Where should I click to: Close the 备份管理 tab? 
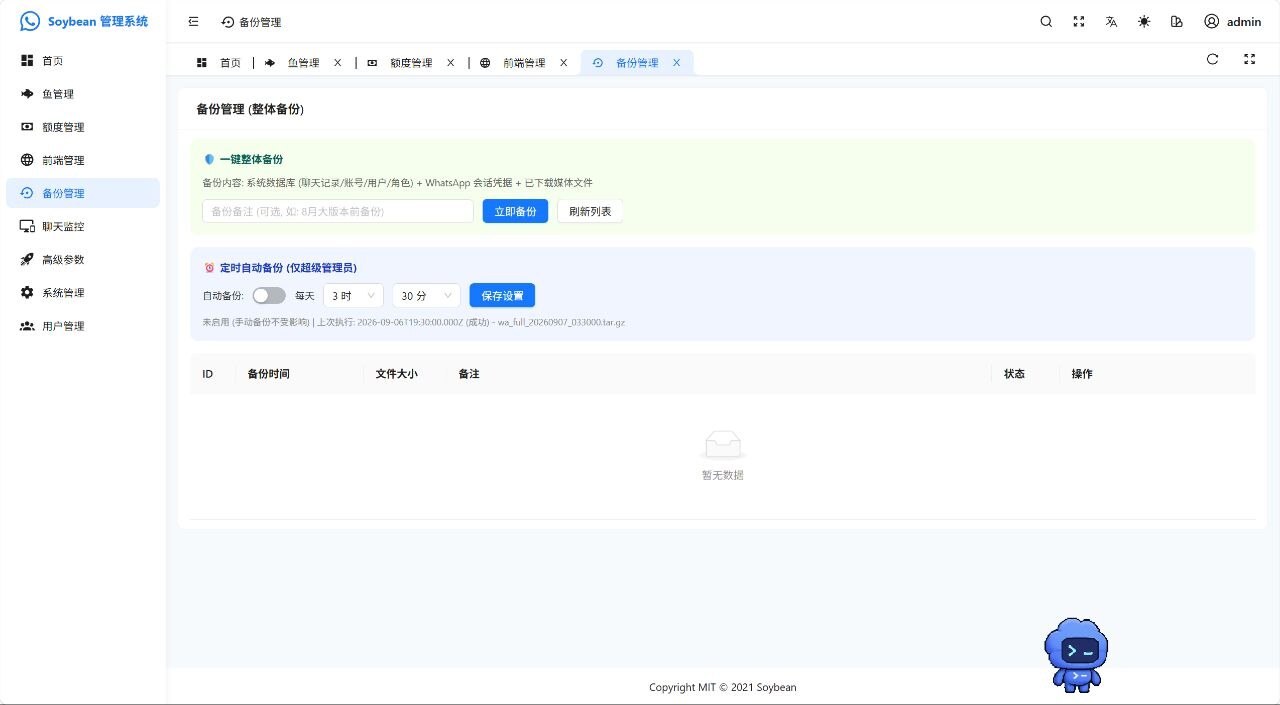(x=676, y=62)
